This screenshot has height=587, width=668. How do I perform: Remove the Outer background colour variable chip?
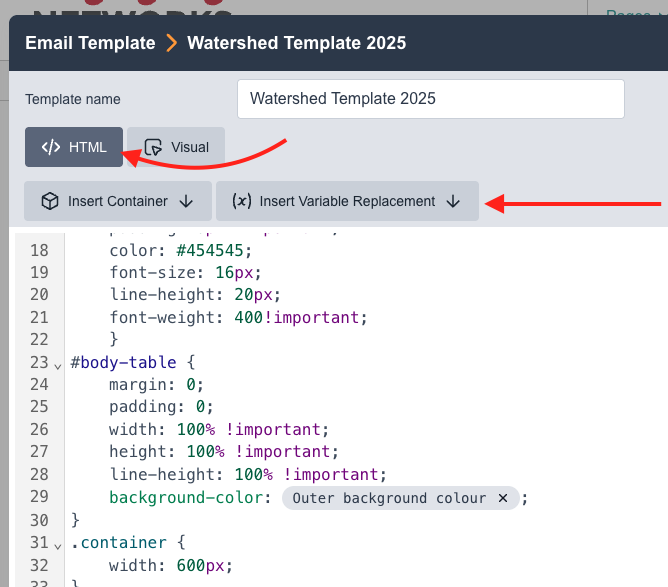pyautogui.click(x=503, y=498)
